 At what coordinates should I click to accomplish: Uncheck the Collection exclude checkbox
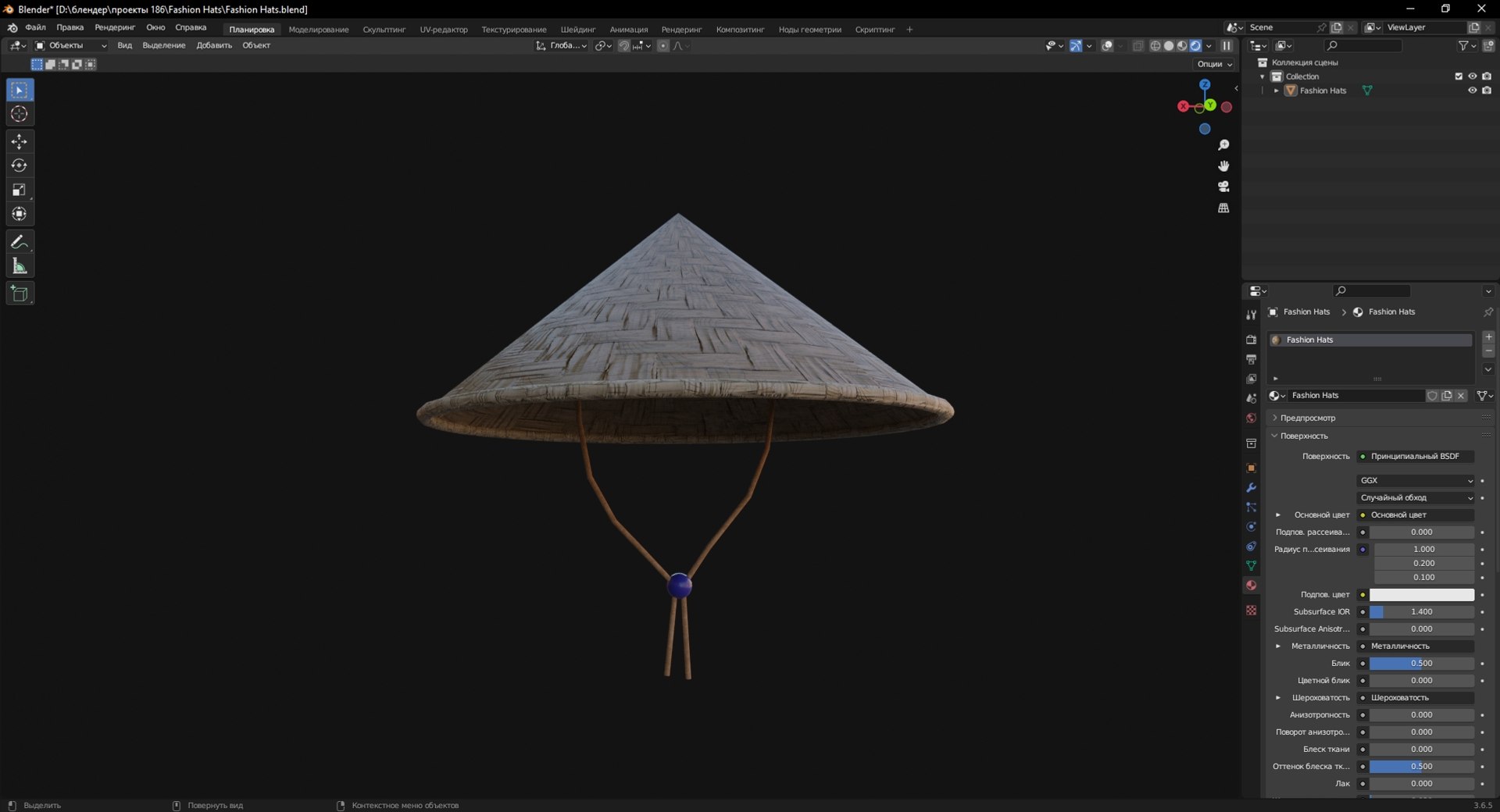1458,77
